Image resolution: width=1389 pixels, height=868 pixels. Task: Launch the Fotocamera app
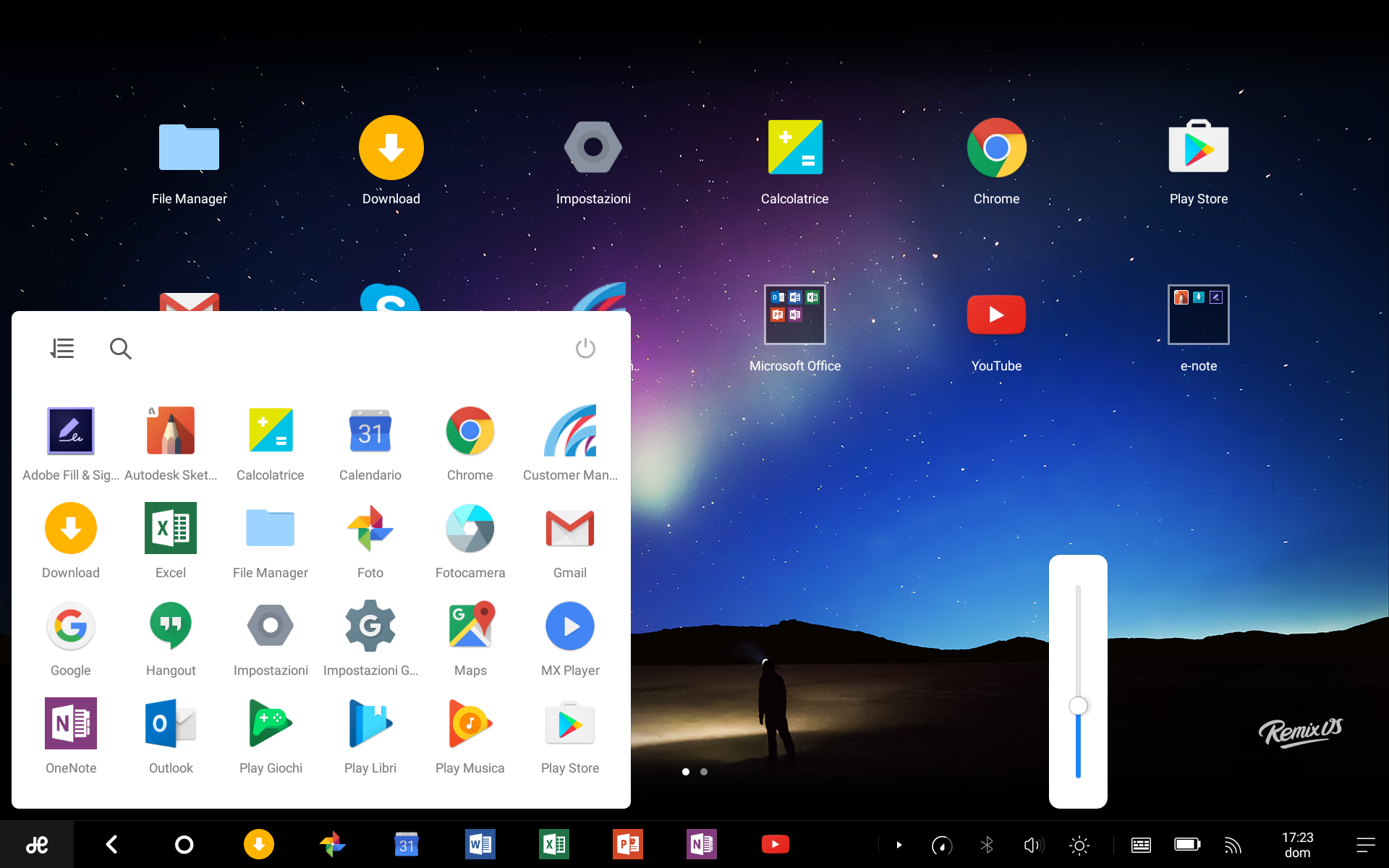point(470,528)
